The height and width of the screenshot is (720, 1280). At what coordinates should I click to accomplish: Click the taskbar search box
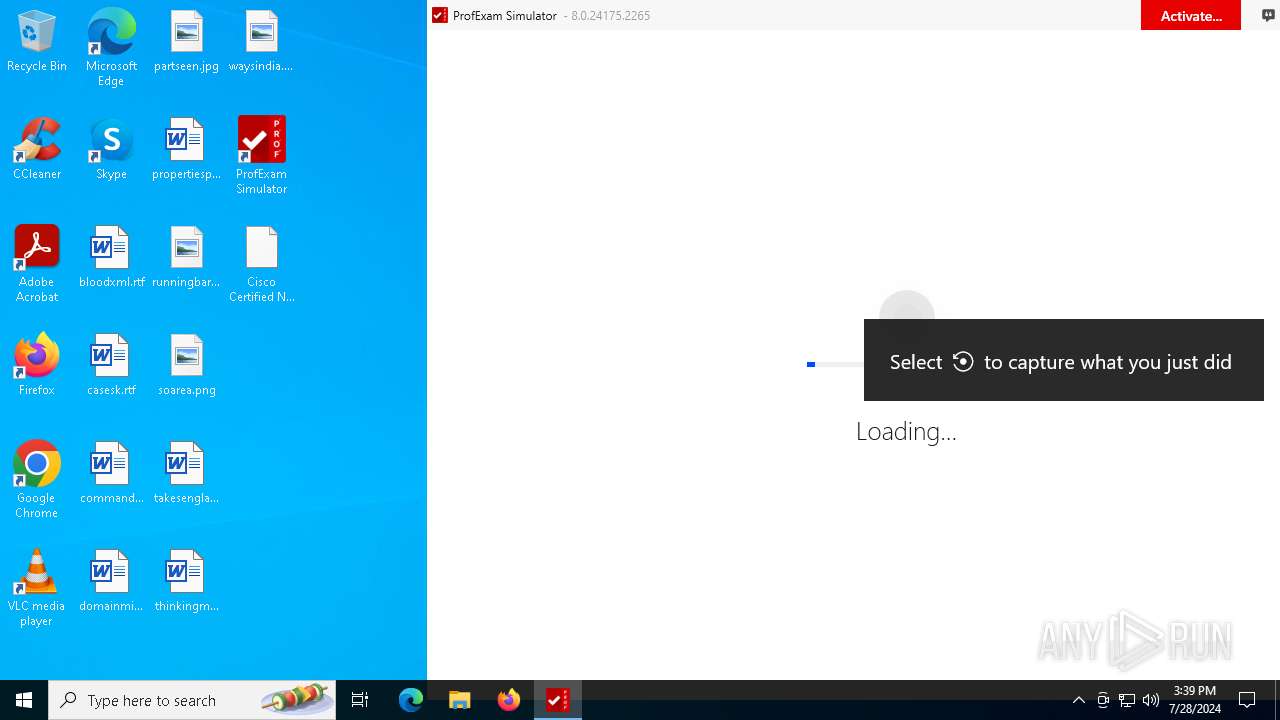point(192,700)
